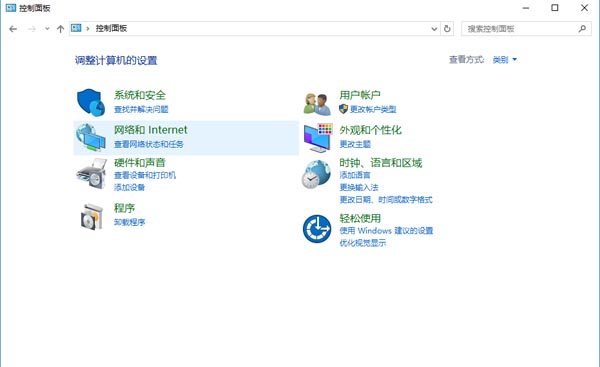The height and width of the screenshot is (367, 600).
Task: Go back with the back arrow
Action: click(13, 29)
